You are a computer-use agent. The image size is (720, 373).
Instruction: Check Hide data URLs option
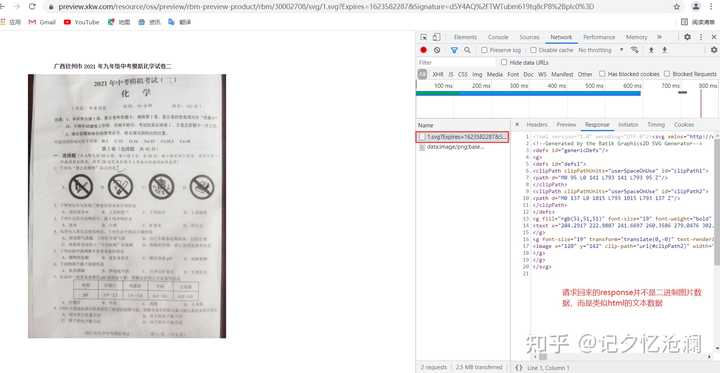pos(504,62)
